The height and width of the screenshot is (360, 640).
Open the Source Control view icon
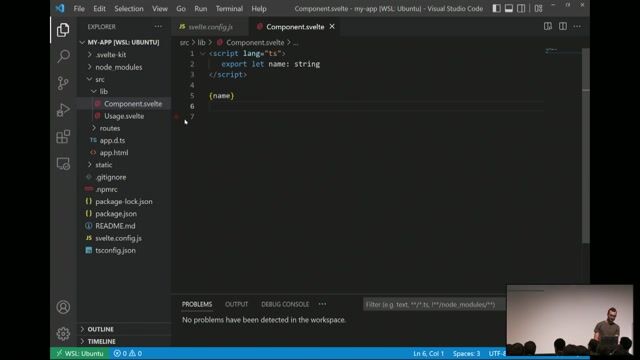(63, 83)
